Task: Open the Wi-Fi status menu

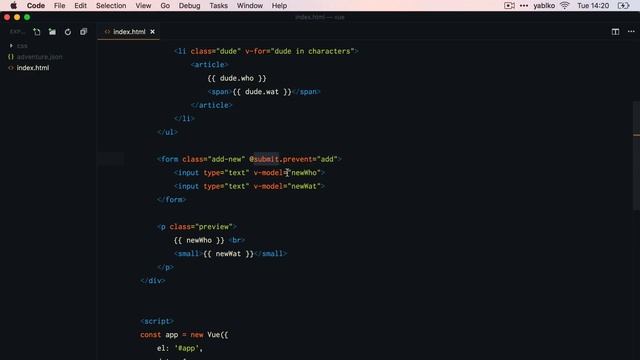Action: coord(565,6)
